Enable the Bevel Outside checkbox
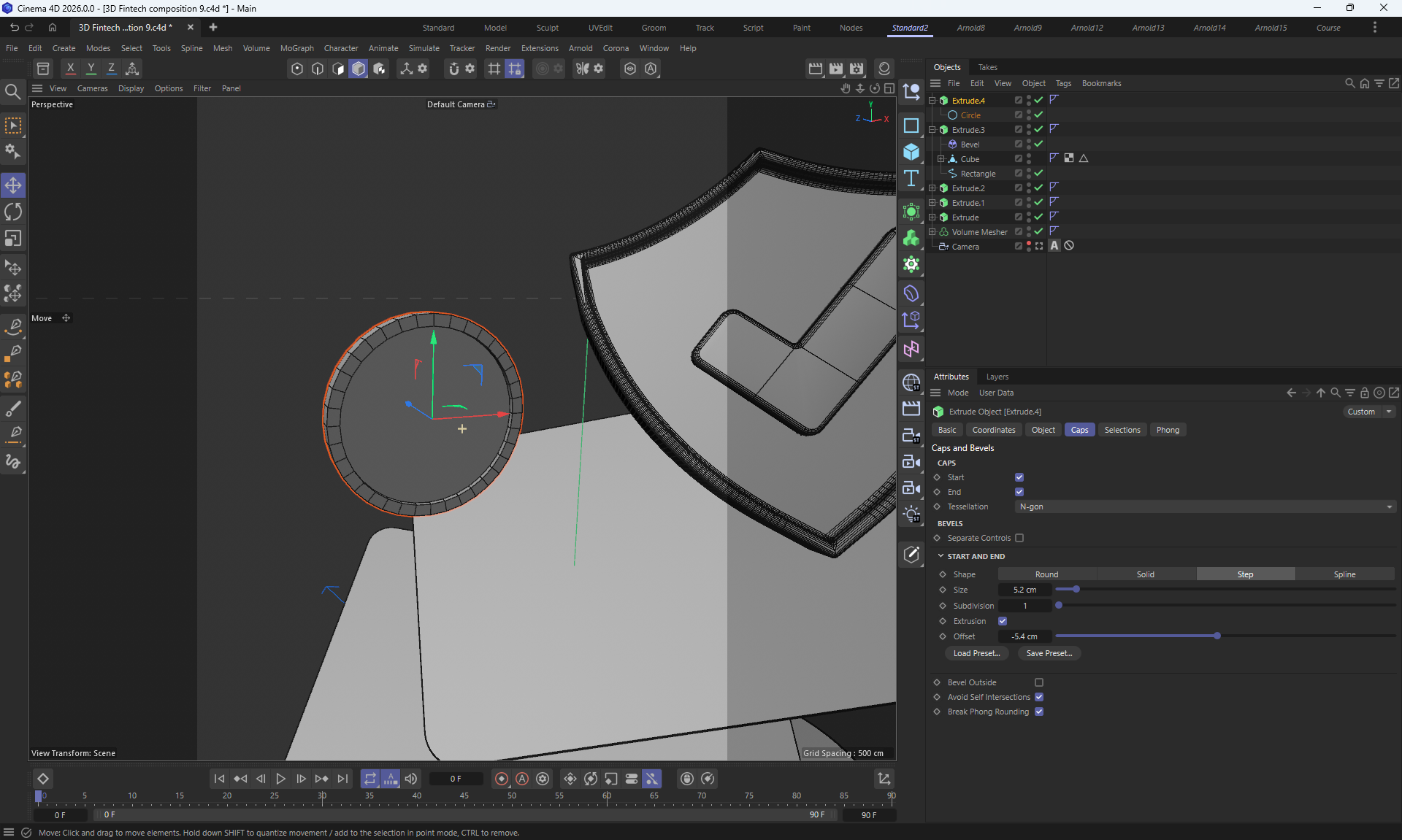1402x840 pixels. tap(1039, 682)
